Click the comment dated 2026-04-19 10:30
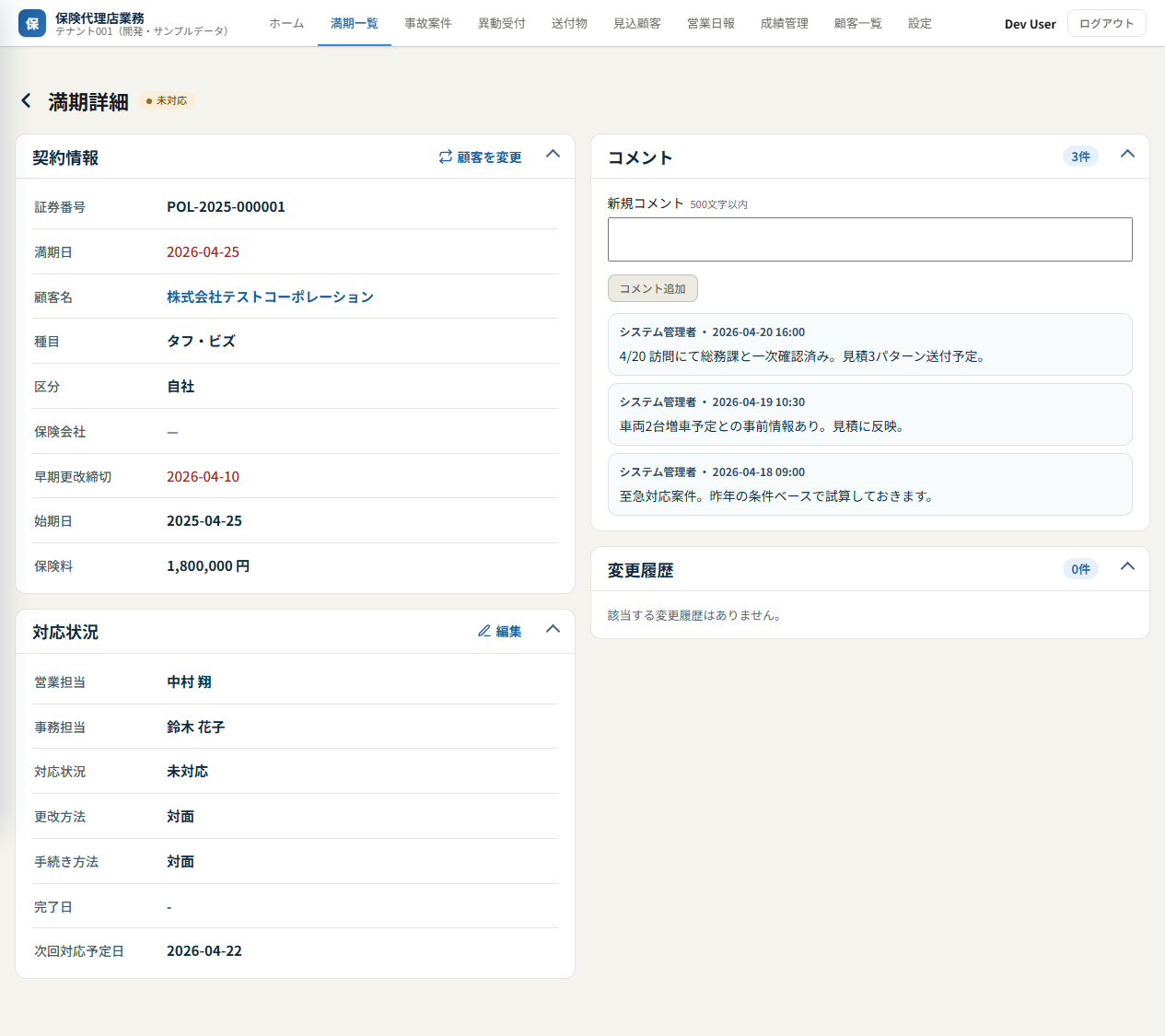The height and width of the screenshot is (1036, 1165). pyautogui.click(x=870, y=414)
